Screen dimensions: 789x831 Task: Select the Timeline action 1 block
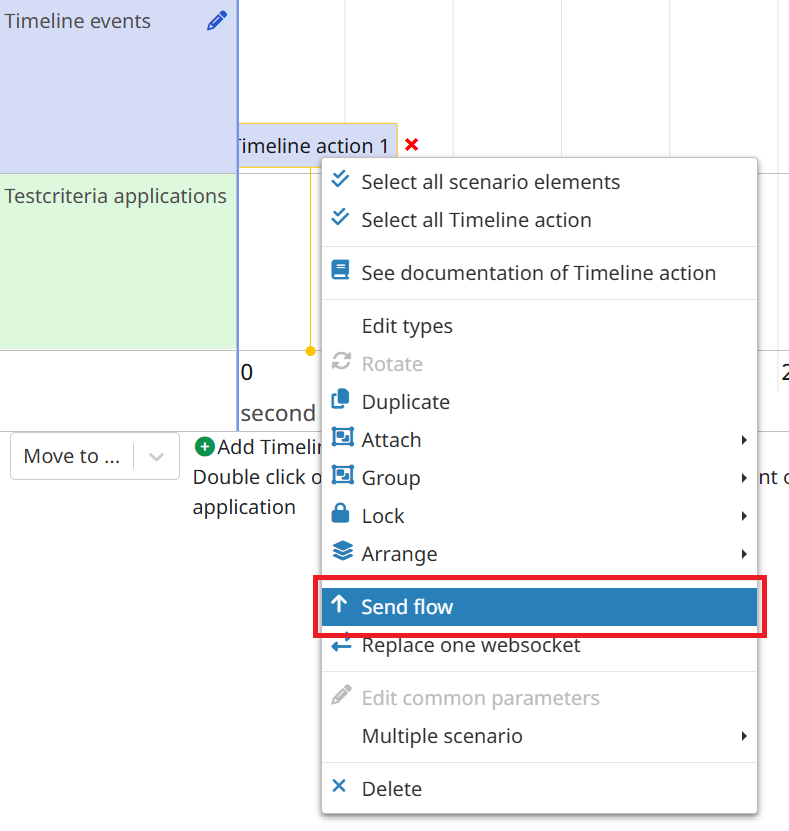(318, 146)
